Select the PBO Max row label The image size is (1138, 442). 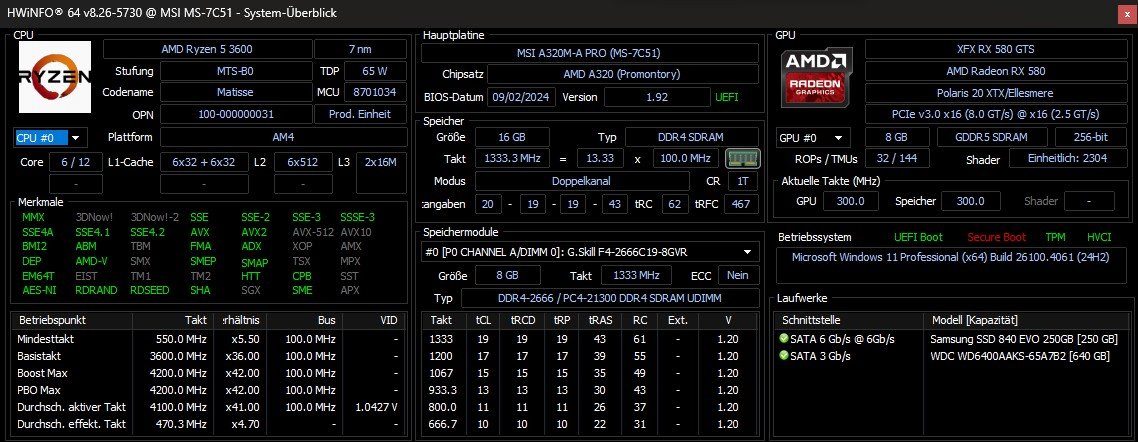[39, 390]
